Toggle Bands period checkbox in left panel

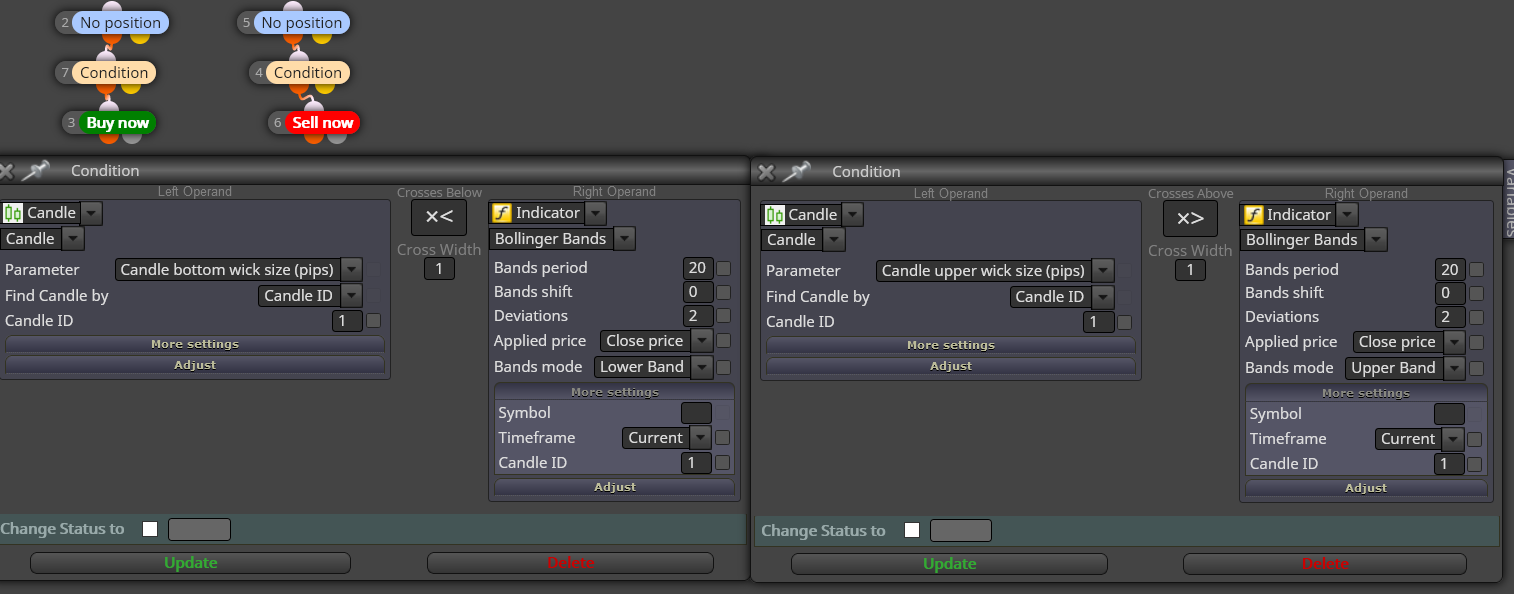(x=723, y=268)
